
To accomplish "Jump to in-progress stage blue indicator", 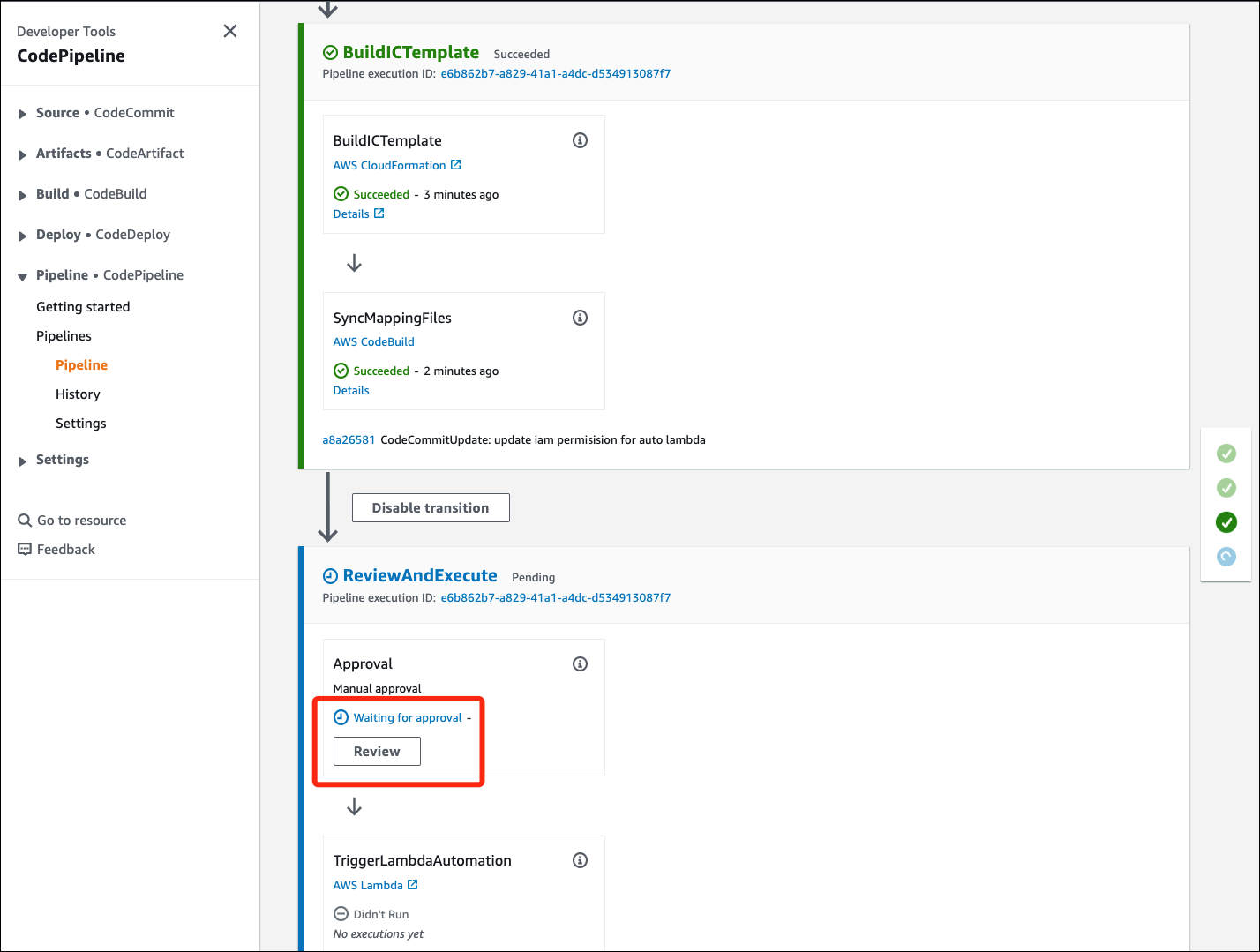I will click(x=1226, y=557).
